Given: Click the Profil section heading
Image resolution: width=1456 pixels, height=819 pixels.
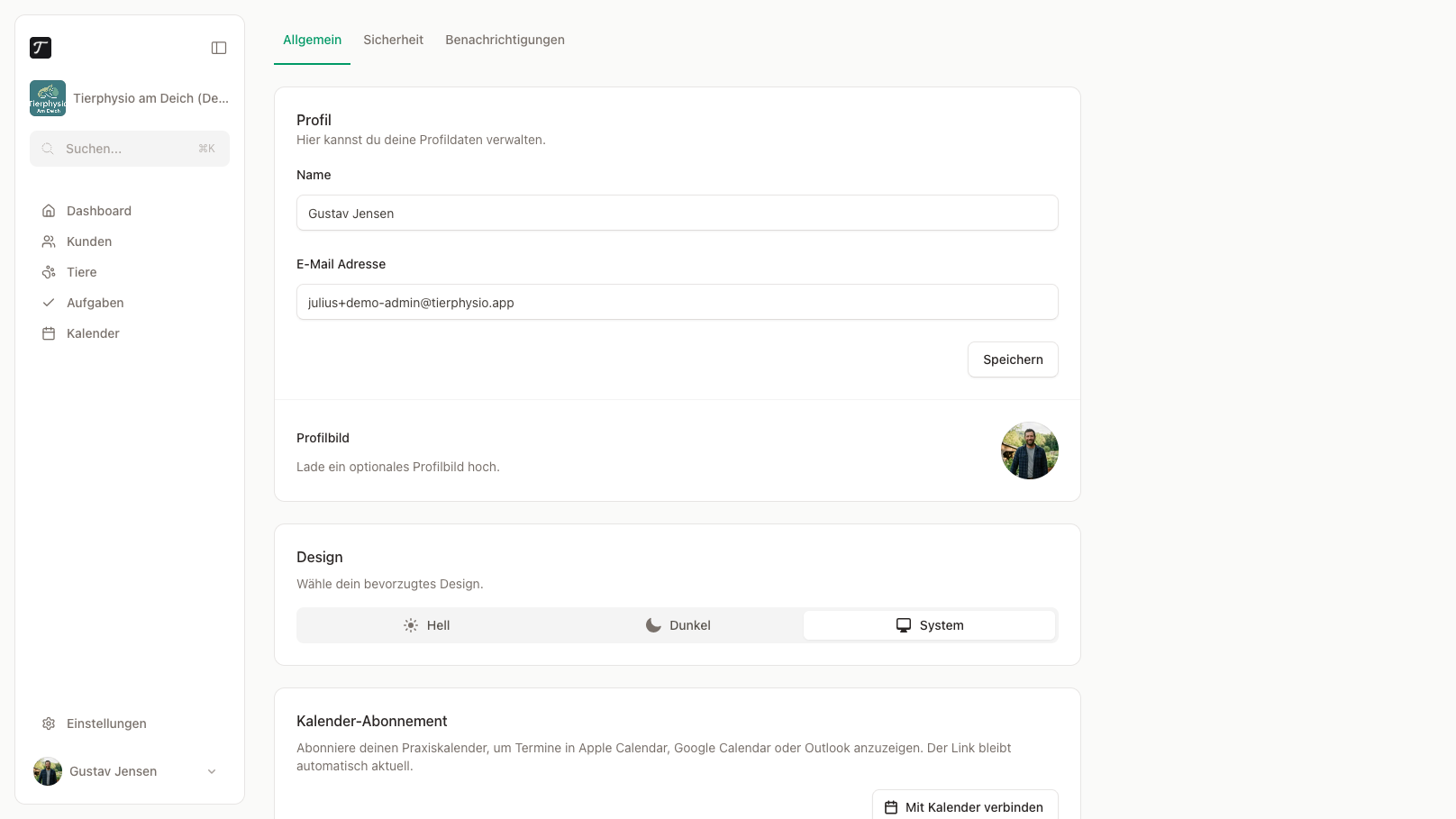Looking at the screenshot, I should [314, 120].
